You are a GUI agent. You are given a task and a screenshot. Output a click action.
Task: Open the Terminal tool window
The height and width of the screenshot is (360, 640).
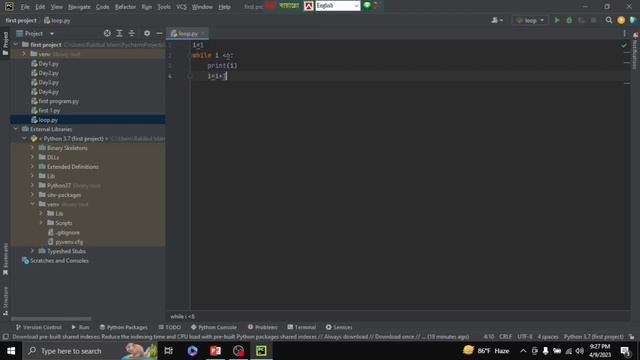coord(301,327)
